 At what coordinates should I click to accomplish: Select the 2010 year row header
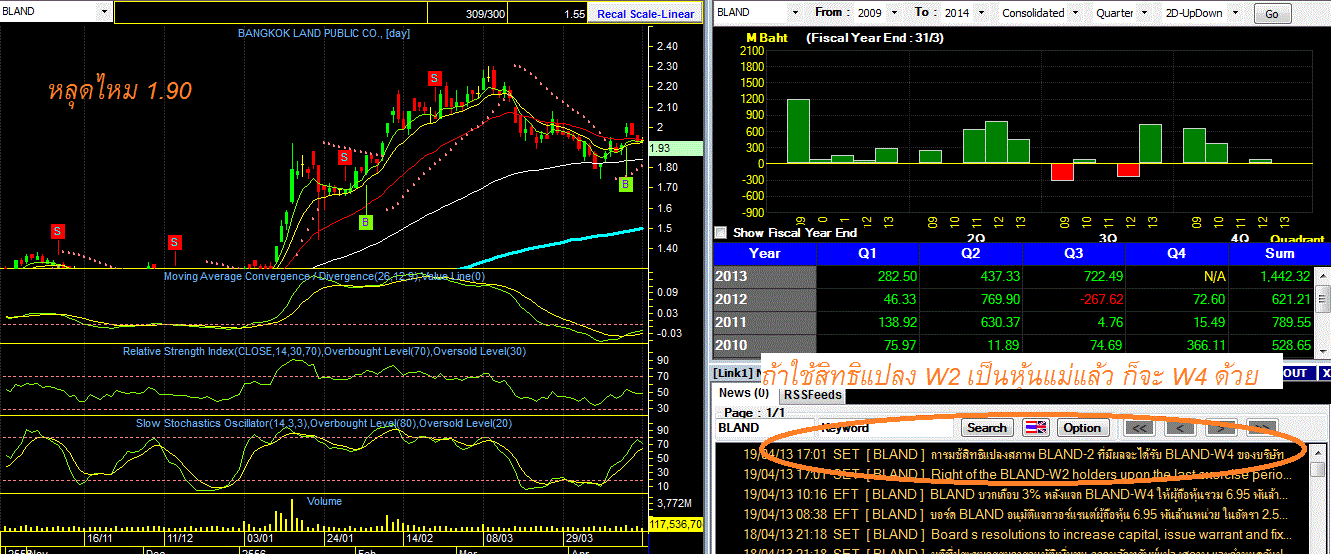pos(764,345)
